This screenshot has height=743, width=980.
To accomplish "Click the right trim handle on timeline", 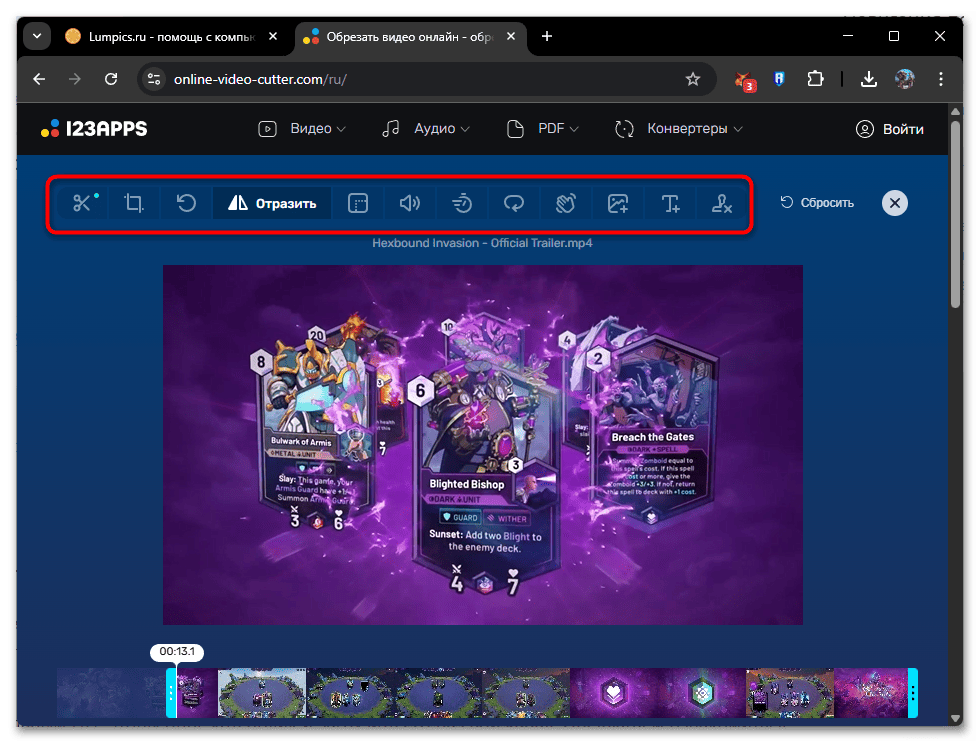I will (x=912, y=692).
